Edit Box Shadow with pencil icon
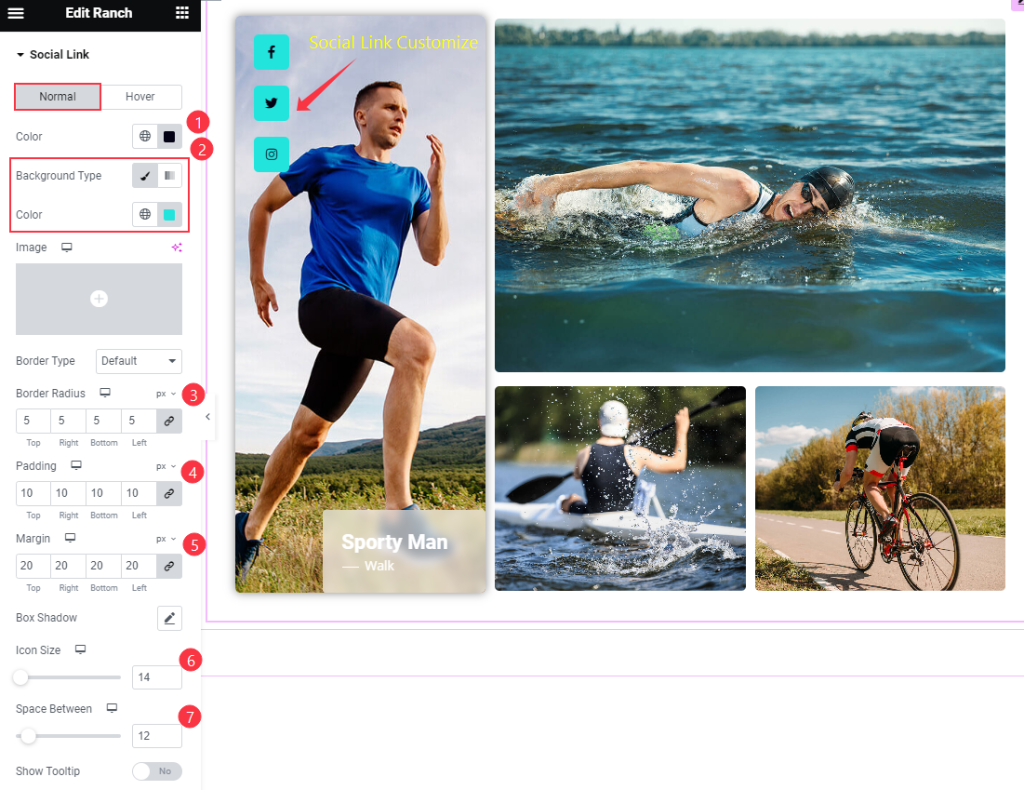The width and height of the screenshot is (1024, 790). pyautogui.click(x=169, y=618)
